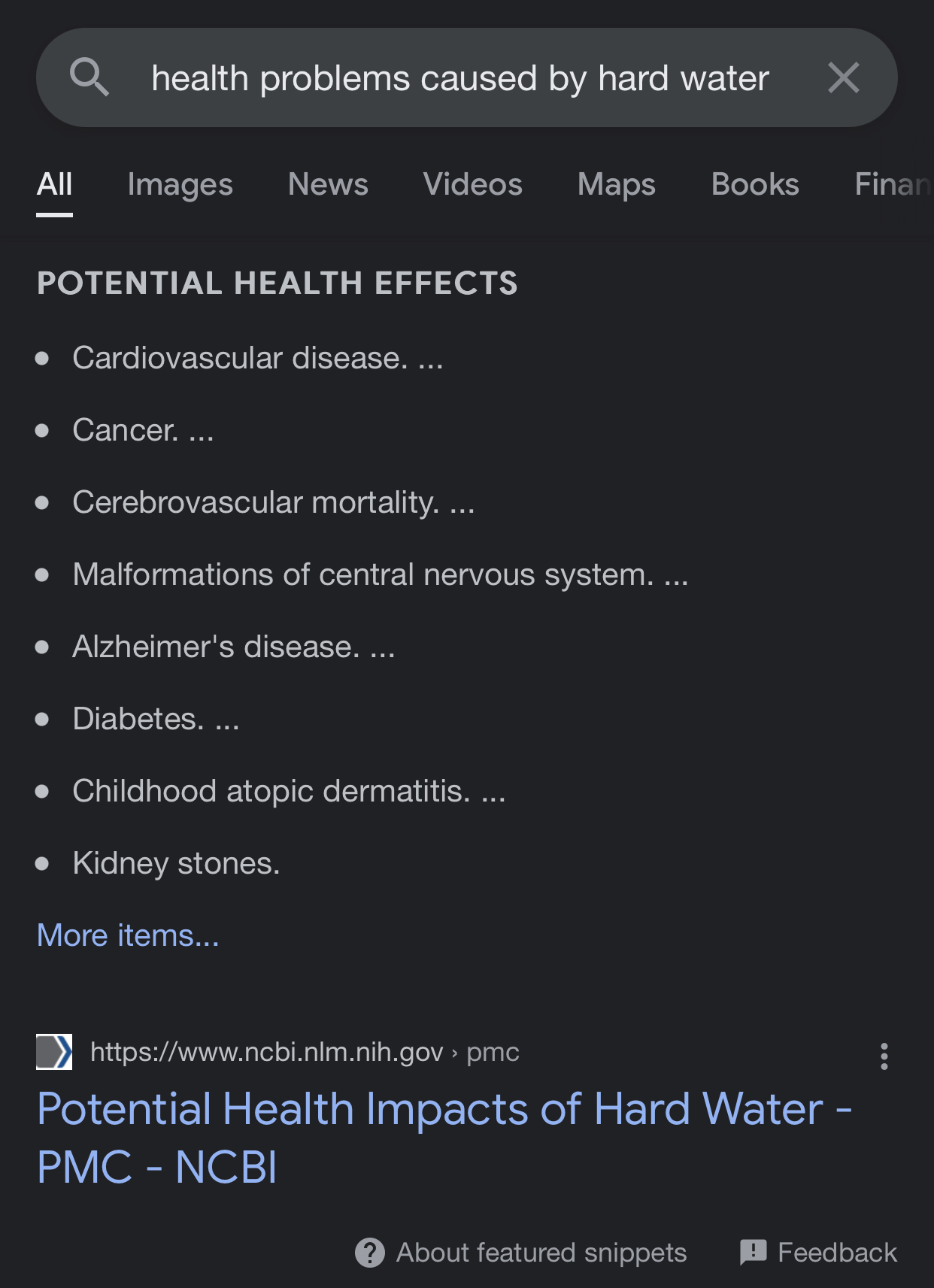Select the Books tab
This screenshot has width=934, height=1288.
(x=755, y=184)
